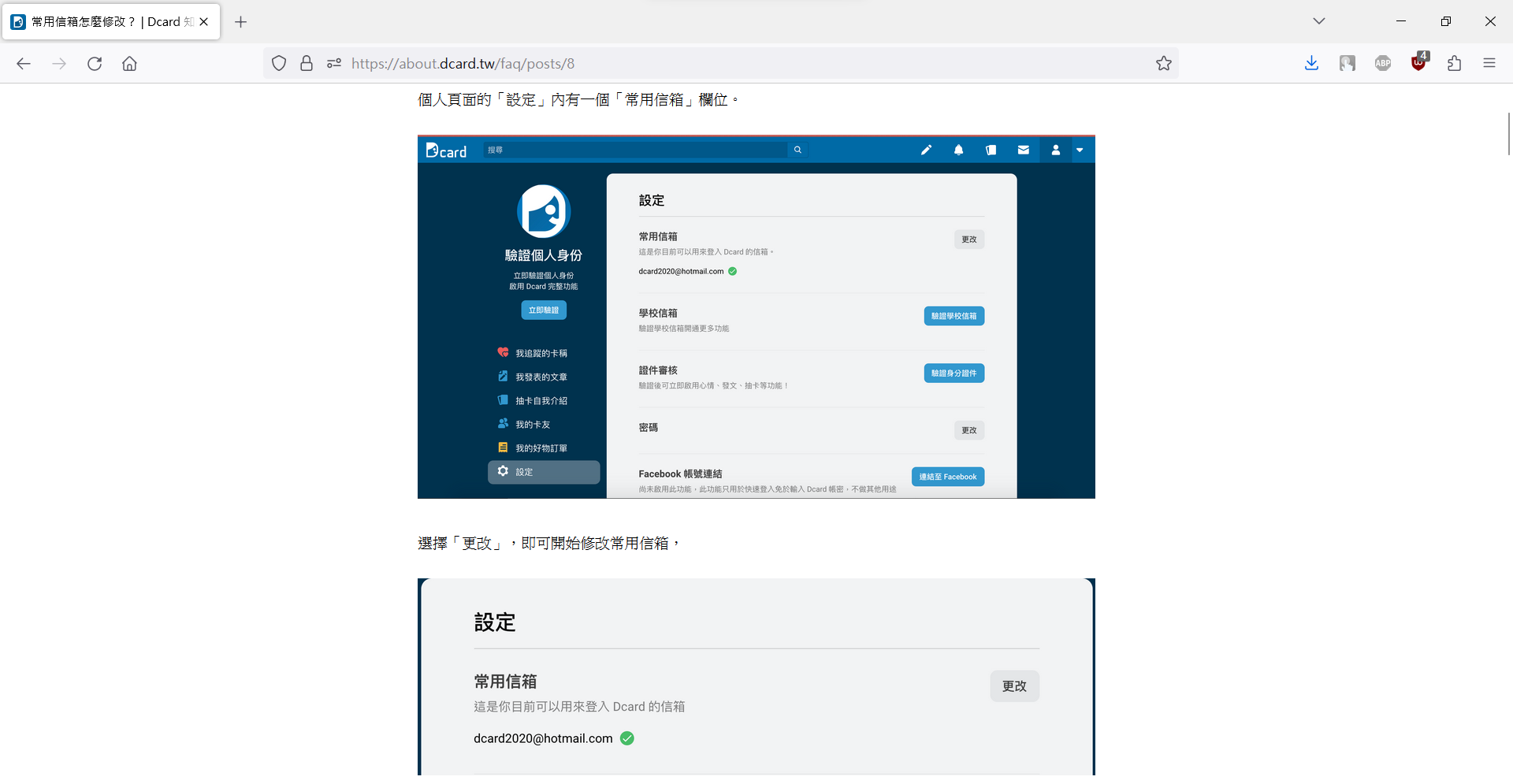
Task: Go back to the previous page
Action: [24, 64]
